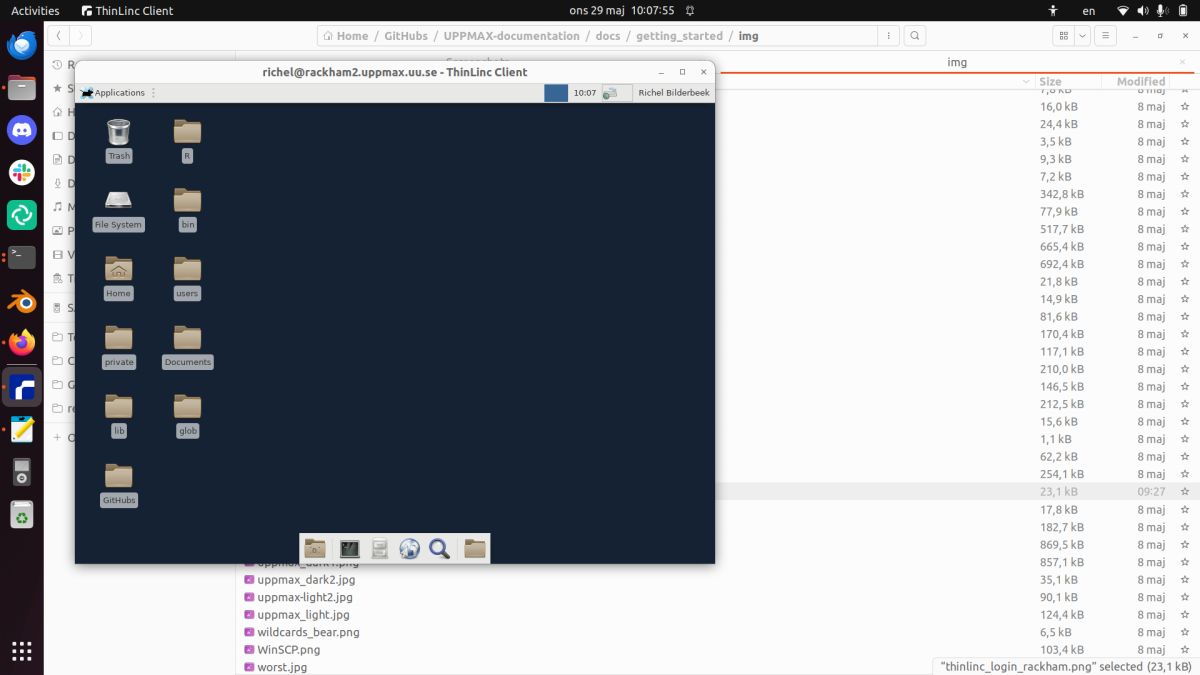Viewport: 1200px width, 675px height.
Task: Open the en keyboard layout indicator
Action: [x=1089, y=10]
